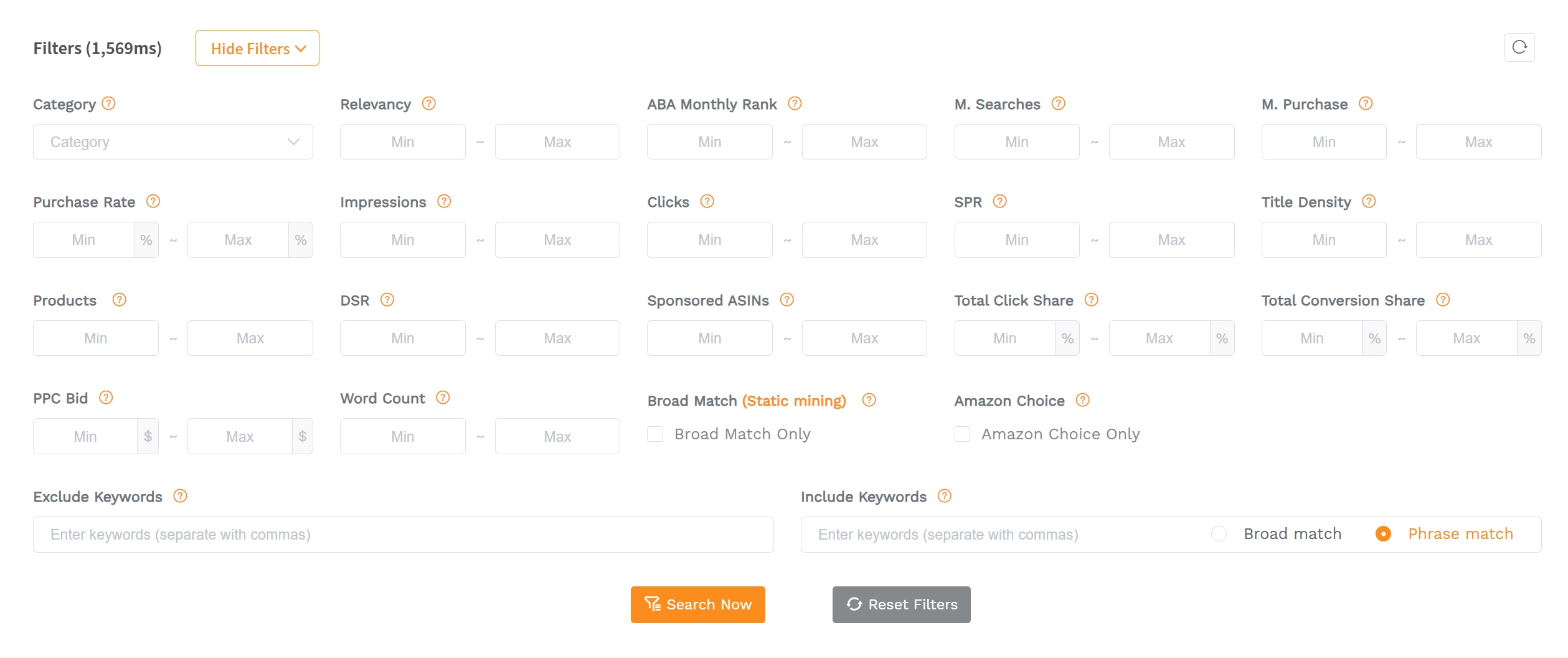Collapse filters using Hide Filters
The height and width of the screenshot is (658, 1568).
point(257,48)
